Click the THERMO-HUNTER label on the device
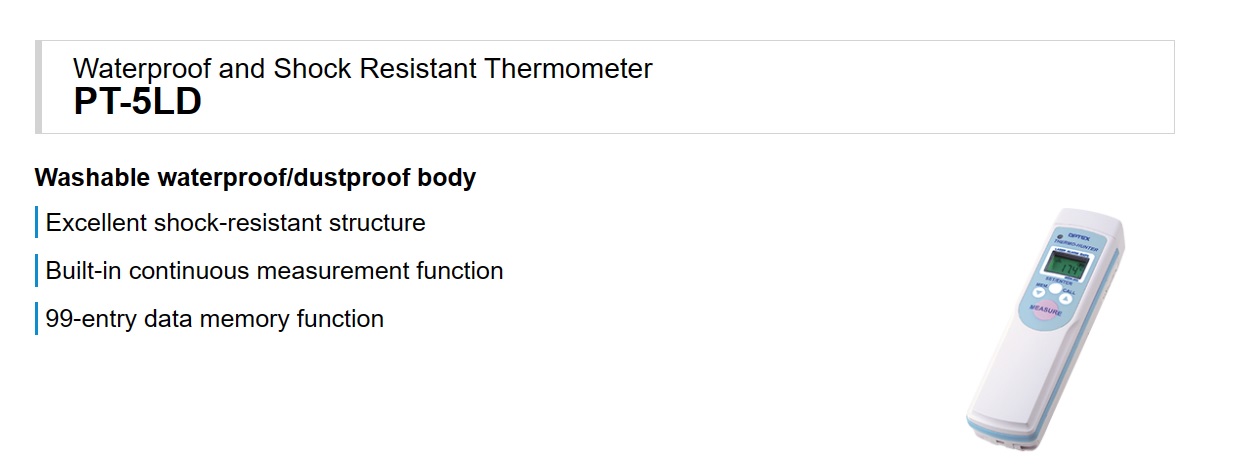The height and width of the screenshot is (473, 1243). [x=1076, y=246]
